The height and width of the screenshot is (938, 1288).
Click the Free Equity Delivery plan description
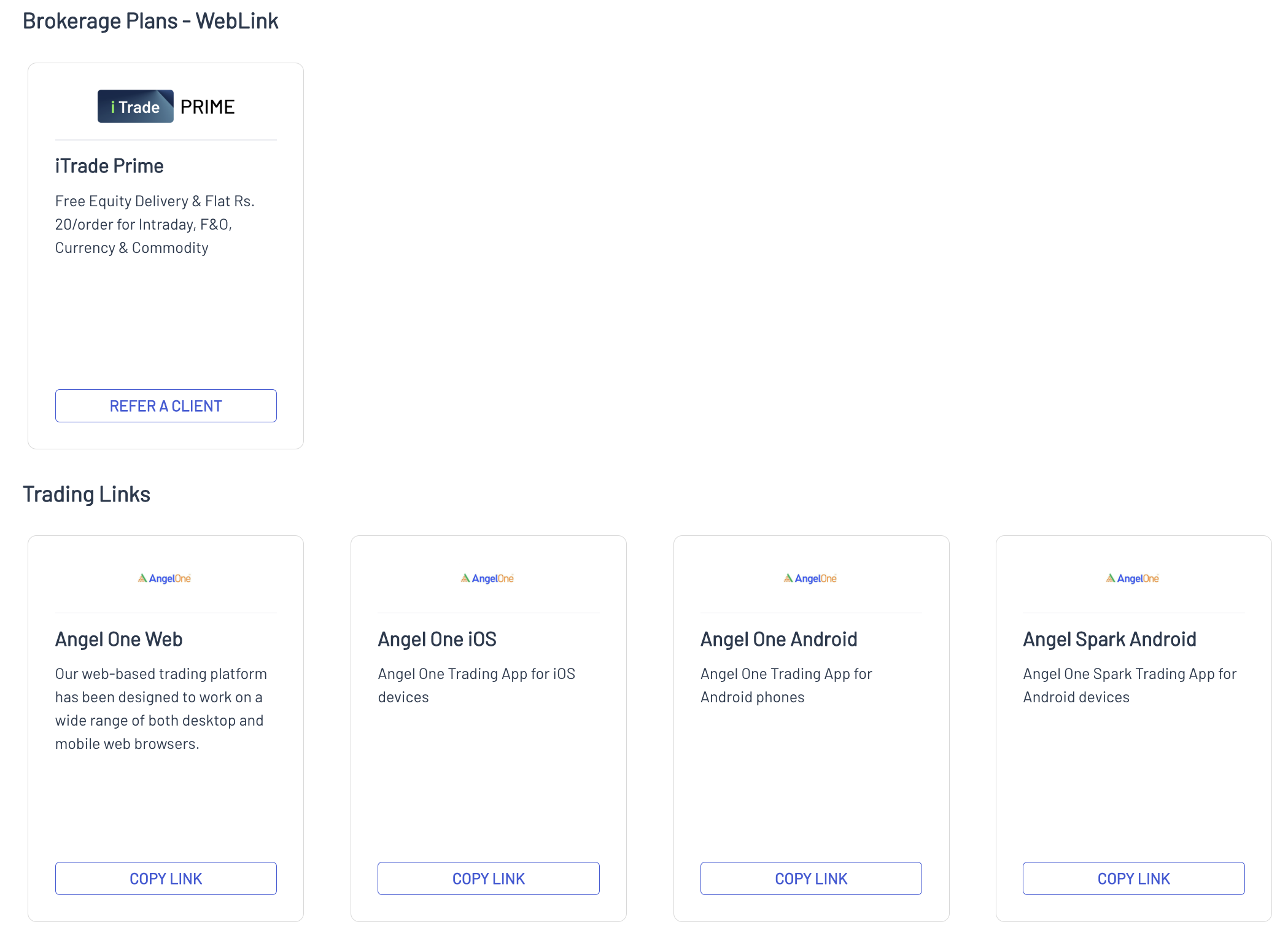155,225
